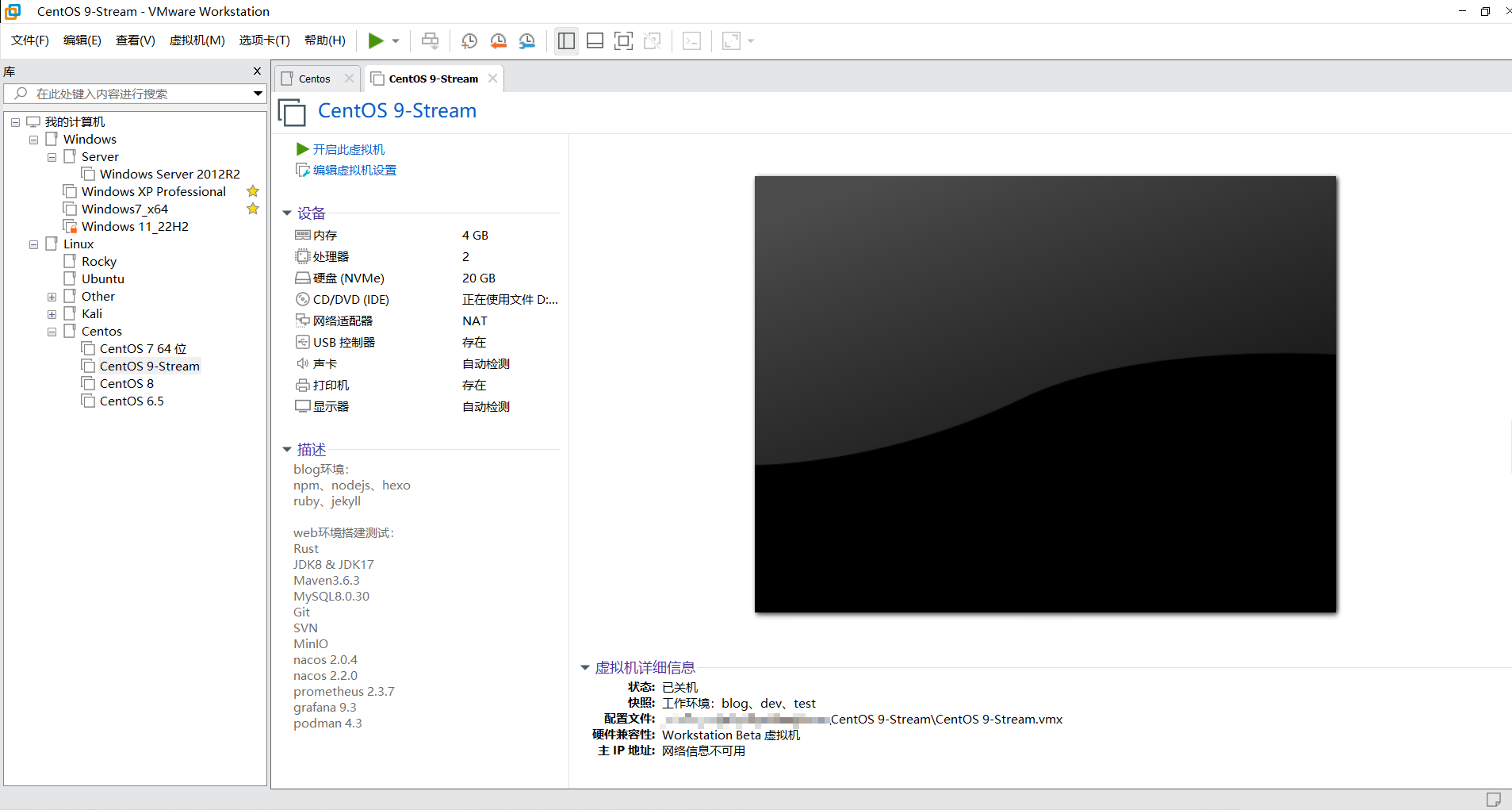
Task: Click 编辑虚拟机设置 link
Action: [354, 170]
